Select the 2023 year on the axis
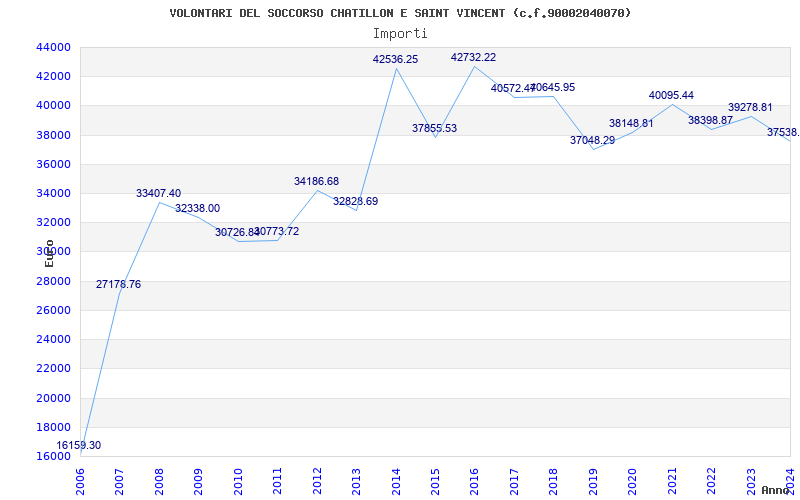800x500 pixels. point(751,482)
